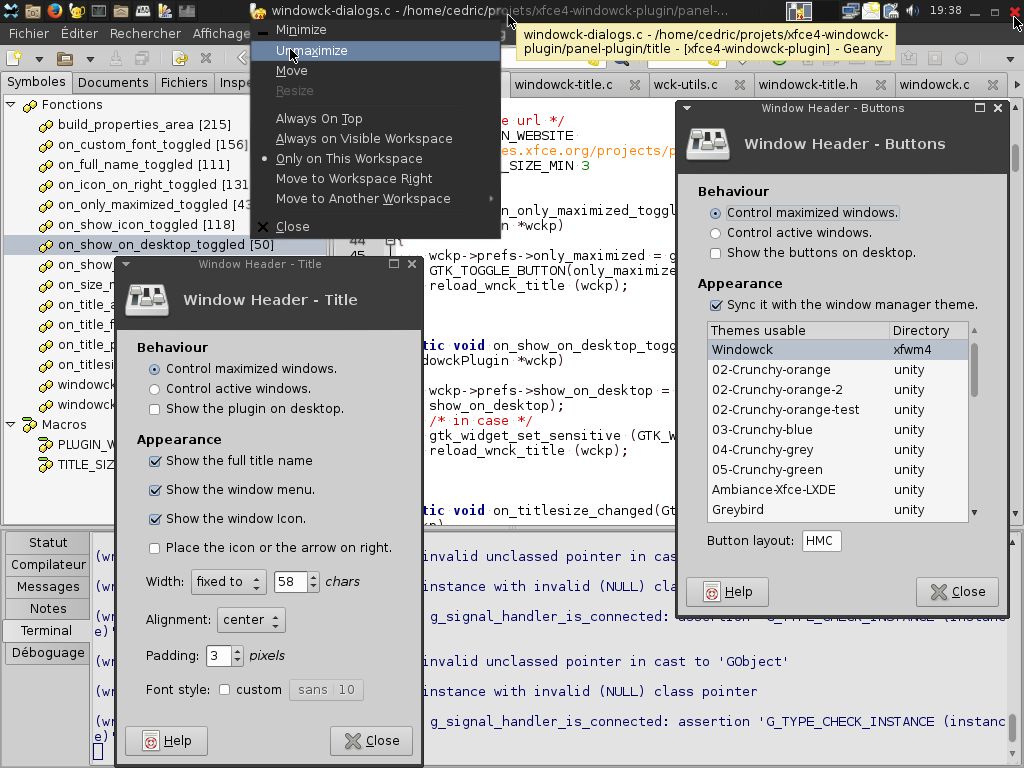Open the mail client icon in the tray
Image resolution: width=1024 pixels, height=768 pixels.
tap(872, 10)
